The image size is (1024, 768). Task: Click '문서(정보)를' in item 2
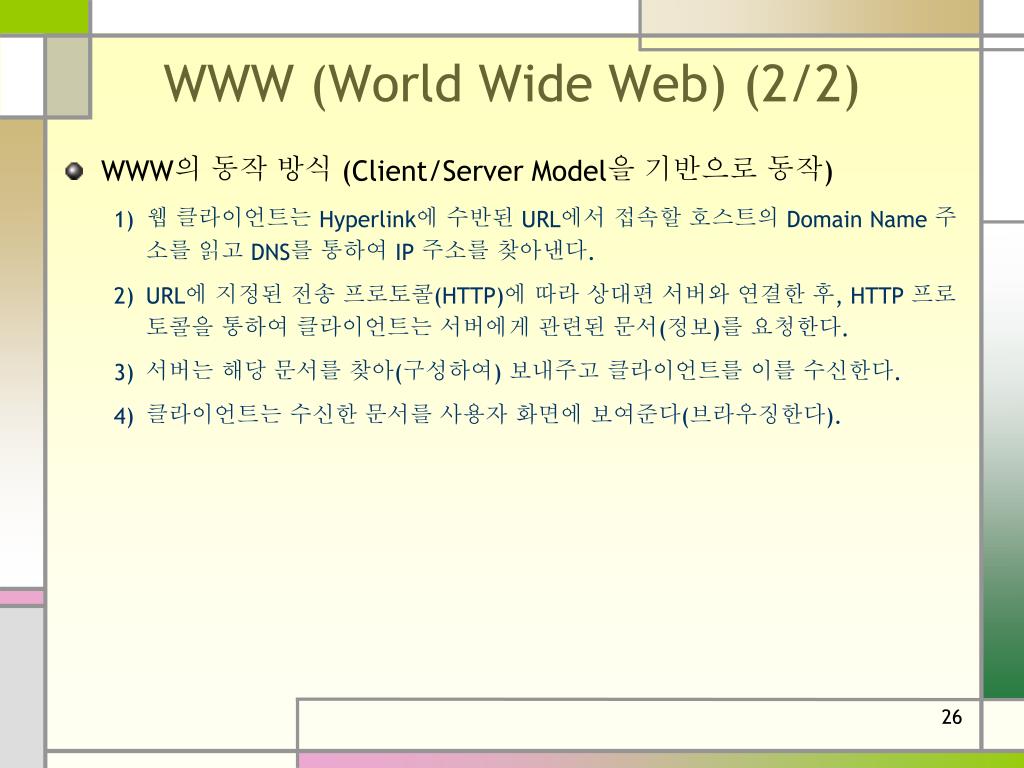tap(677, 327)
